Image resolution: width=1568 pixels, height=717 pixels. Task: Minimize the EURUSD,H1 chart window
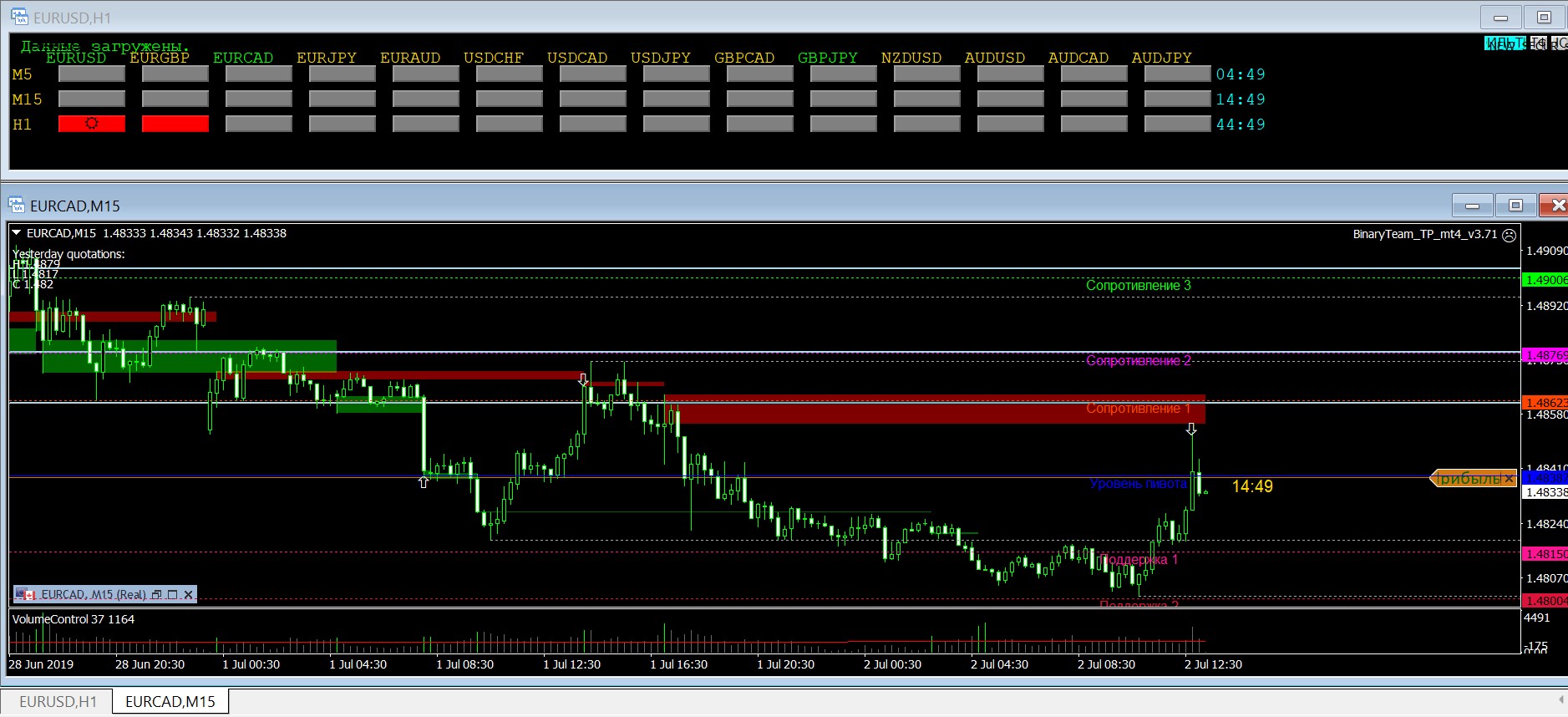pyautogui.click(x=1500, y=18)
